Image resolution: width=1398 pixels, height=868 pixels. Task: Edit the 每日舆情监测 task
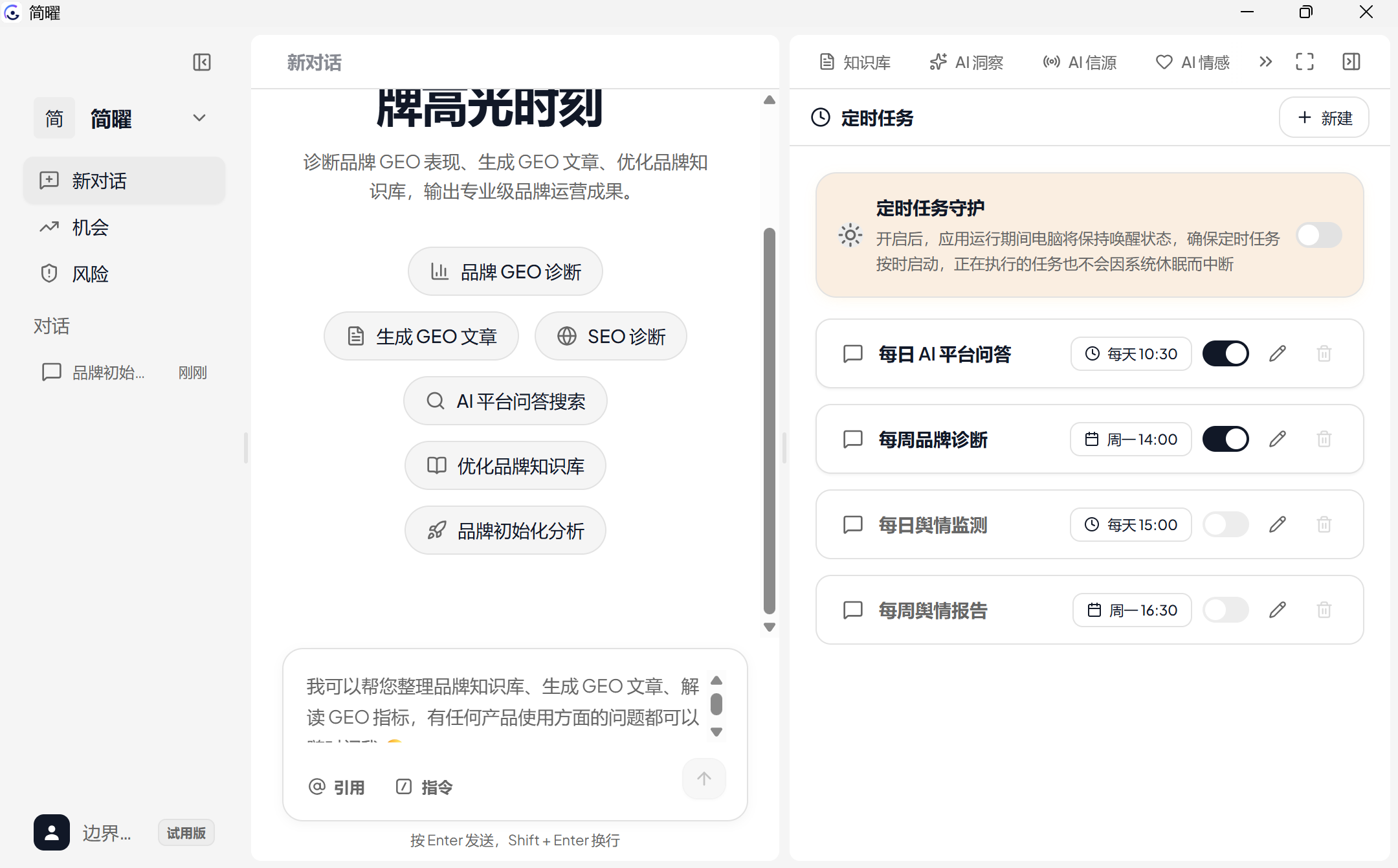1278,524
